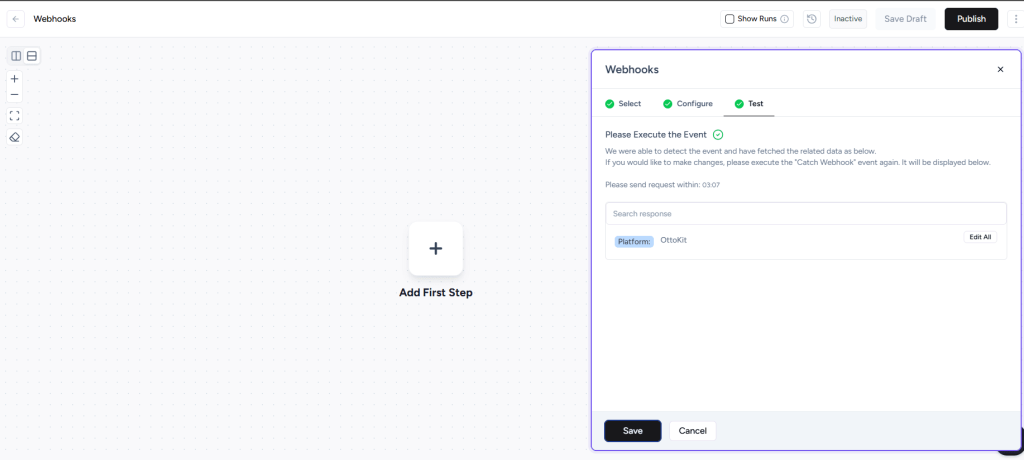This screenshot has width=1024, height=460.
Task: Enable the Show Runs checkbox
Action: 729,19
